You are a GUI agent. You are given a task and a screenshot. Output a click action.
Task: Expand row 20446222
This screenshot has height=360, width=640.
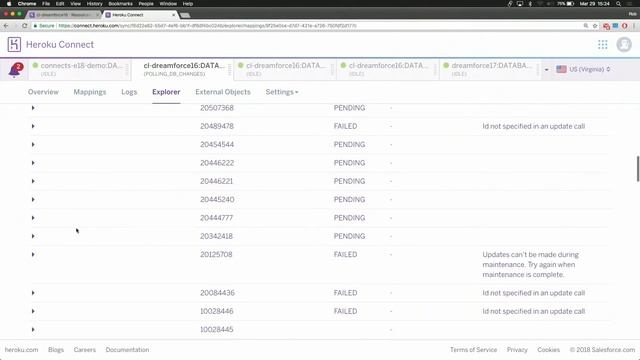point(33,163)
